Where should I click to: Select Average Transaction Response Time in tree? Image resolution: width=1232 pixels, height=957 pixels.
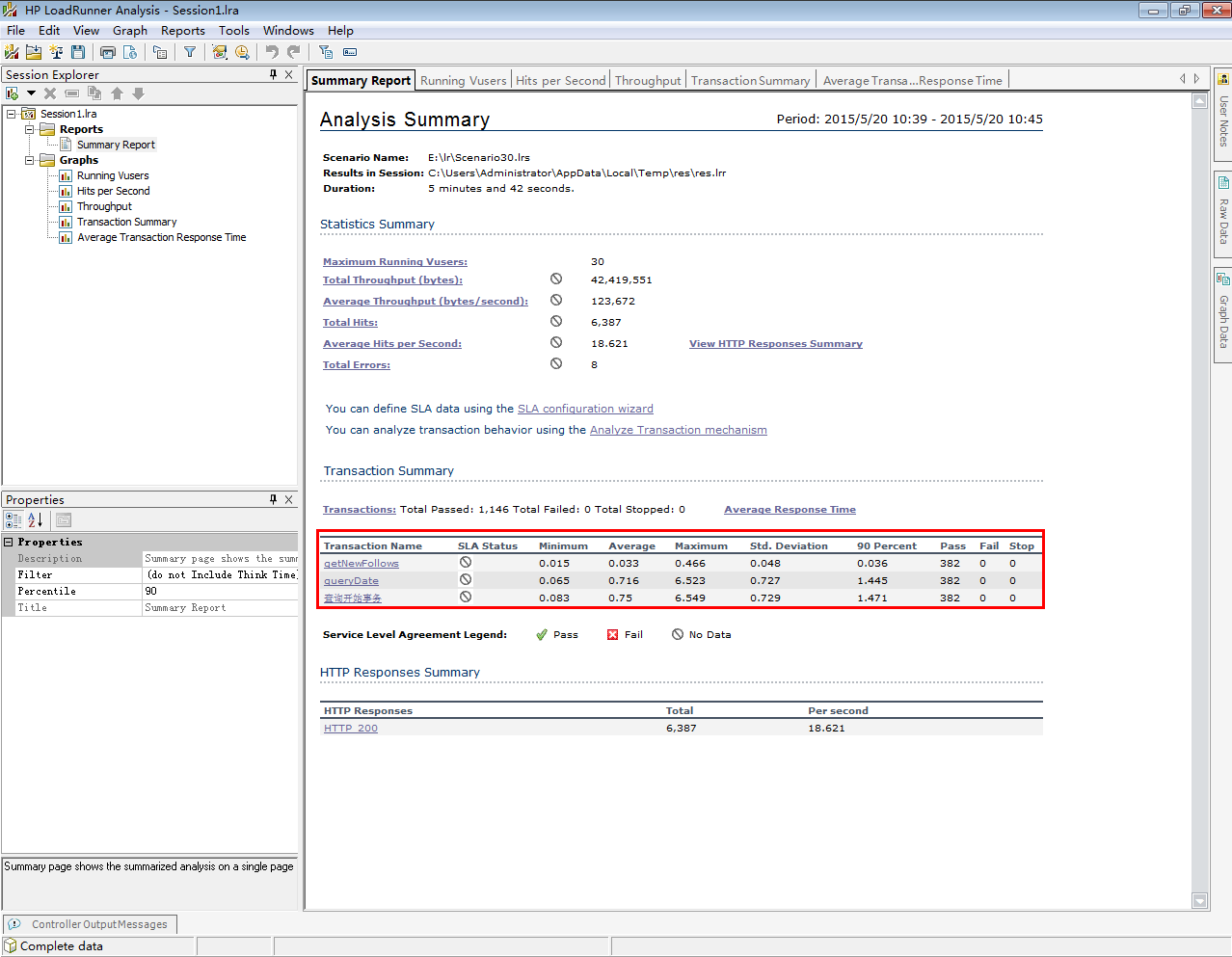coord(161,237)
